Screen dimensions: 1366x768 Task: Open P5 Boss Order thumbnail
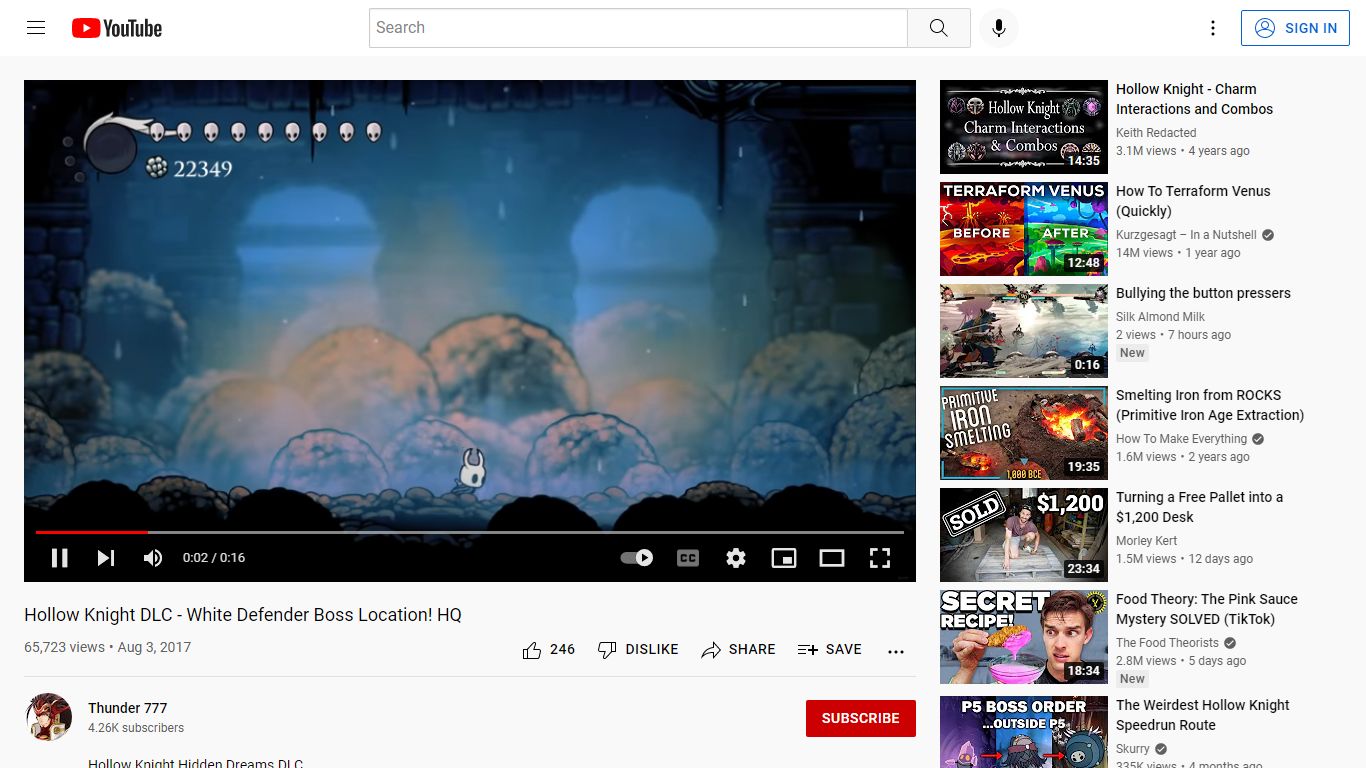pos(1024,732)
